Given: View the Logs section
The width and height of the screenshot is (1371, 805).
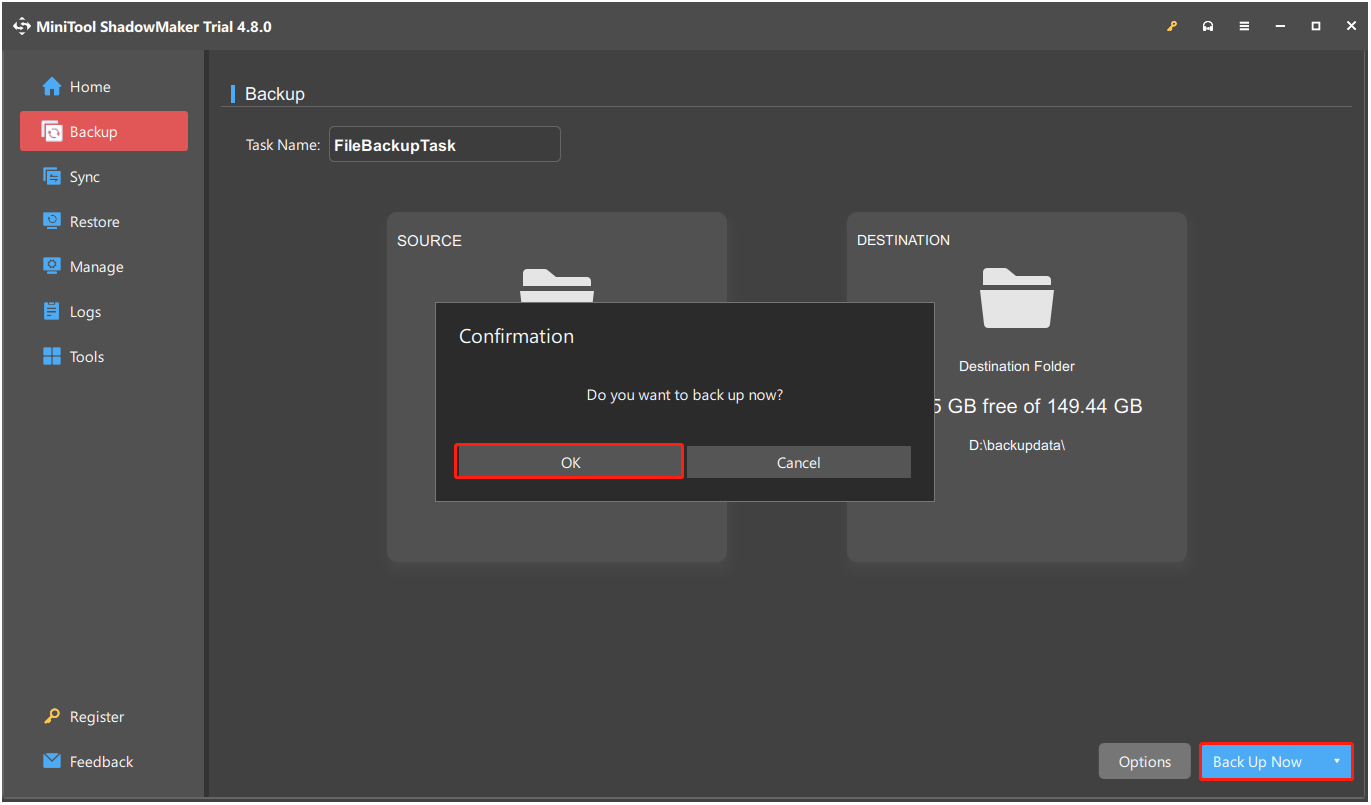Looking at the screenshot, I should click(x=84, y=311).
